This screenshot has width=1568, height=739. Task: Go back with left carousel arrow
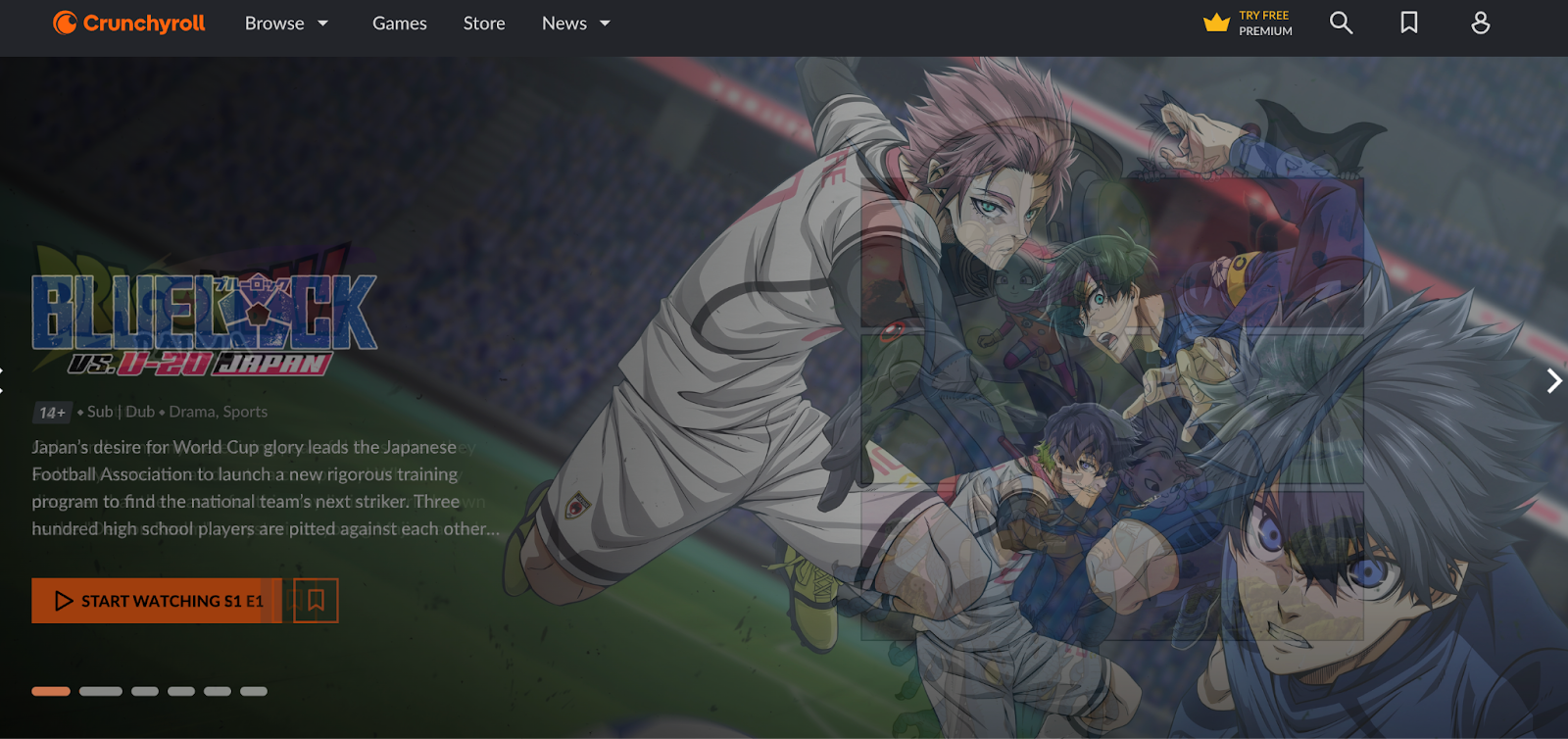3,380
